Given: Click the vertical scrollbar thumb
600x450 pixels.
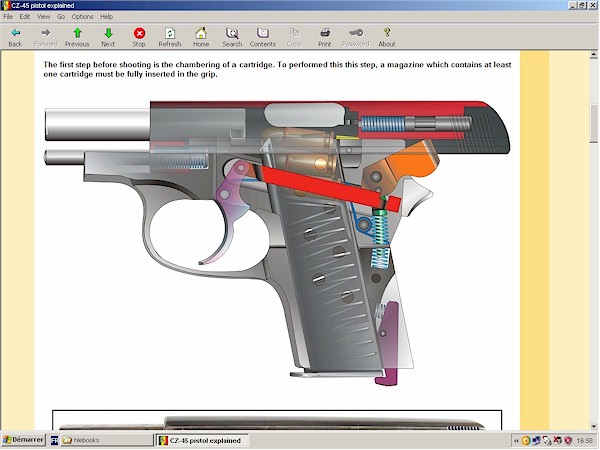Looking at the screenshot, I should pyautogui.click(x=593, y=123).
